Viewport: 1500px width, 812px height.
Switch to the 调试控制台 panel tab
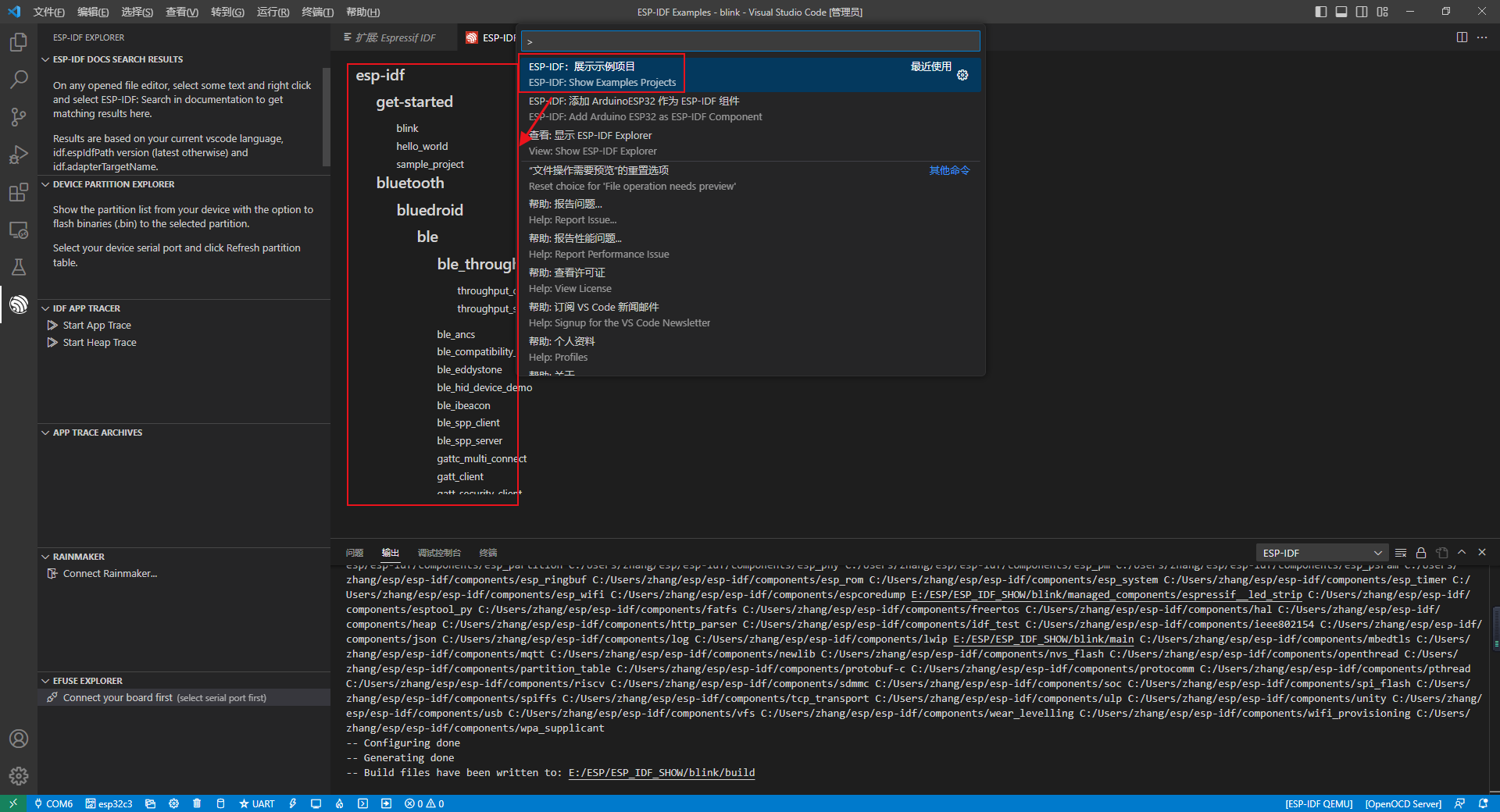(x=439, y=553)
